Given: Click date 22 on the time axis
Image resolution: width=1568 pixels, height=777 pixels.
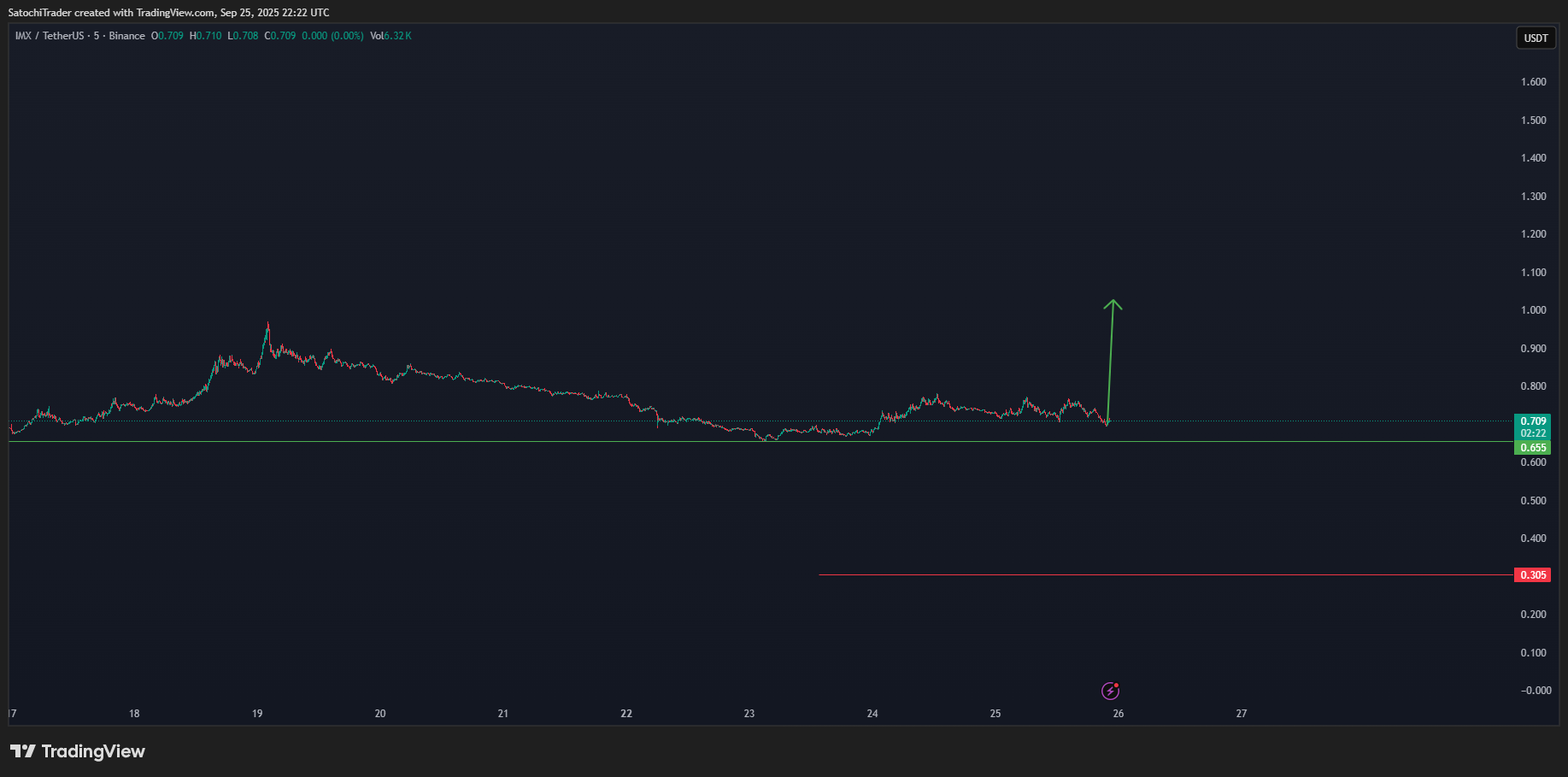Looking at the screenshot, I should pyautogui.click(x=626, y=714).
